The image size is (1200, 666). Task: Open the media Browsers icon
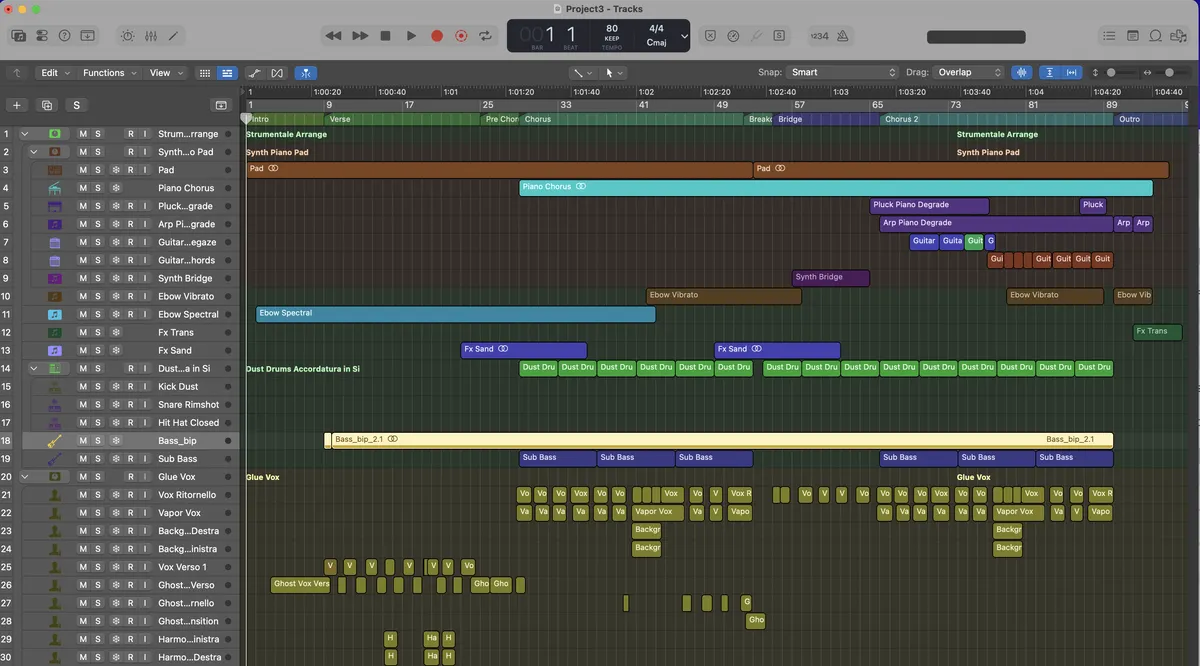tap(1180, 35)
